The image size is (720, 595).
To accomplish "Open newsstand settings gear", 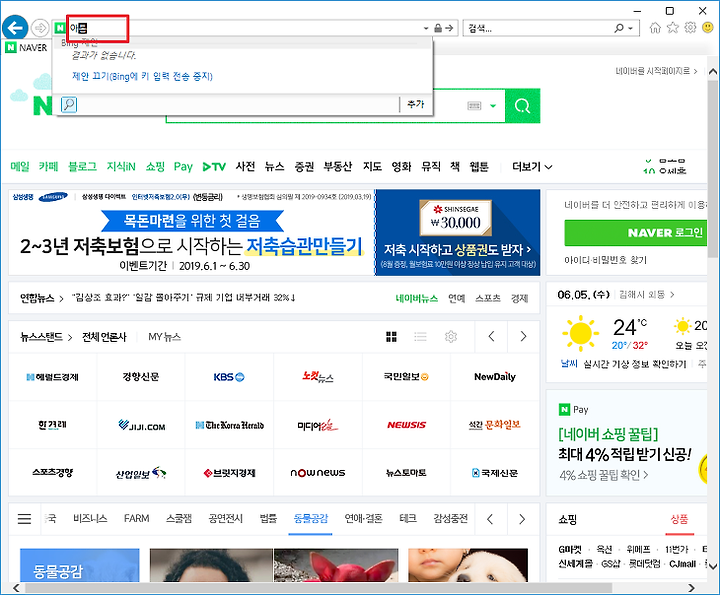I will coord(451,337).
